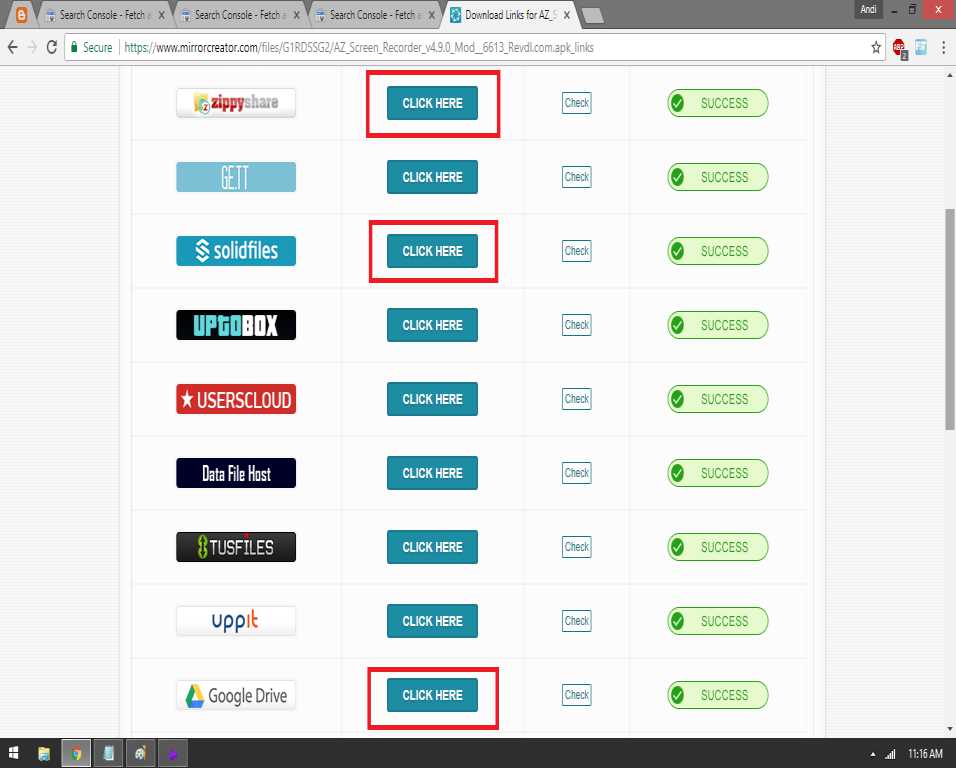Click the scrollbar down arrow

coord(950,729)
